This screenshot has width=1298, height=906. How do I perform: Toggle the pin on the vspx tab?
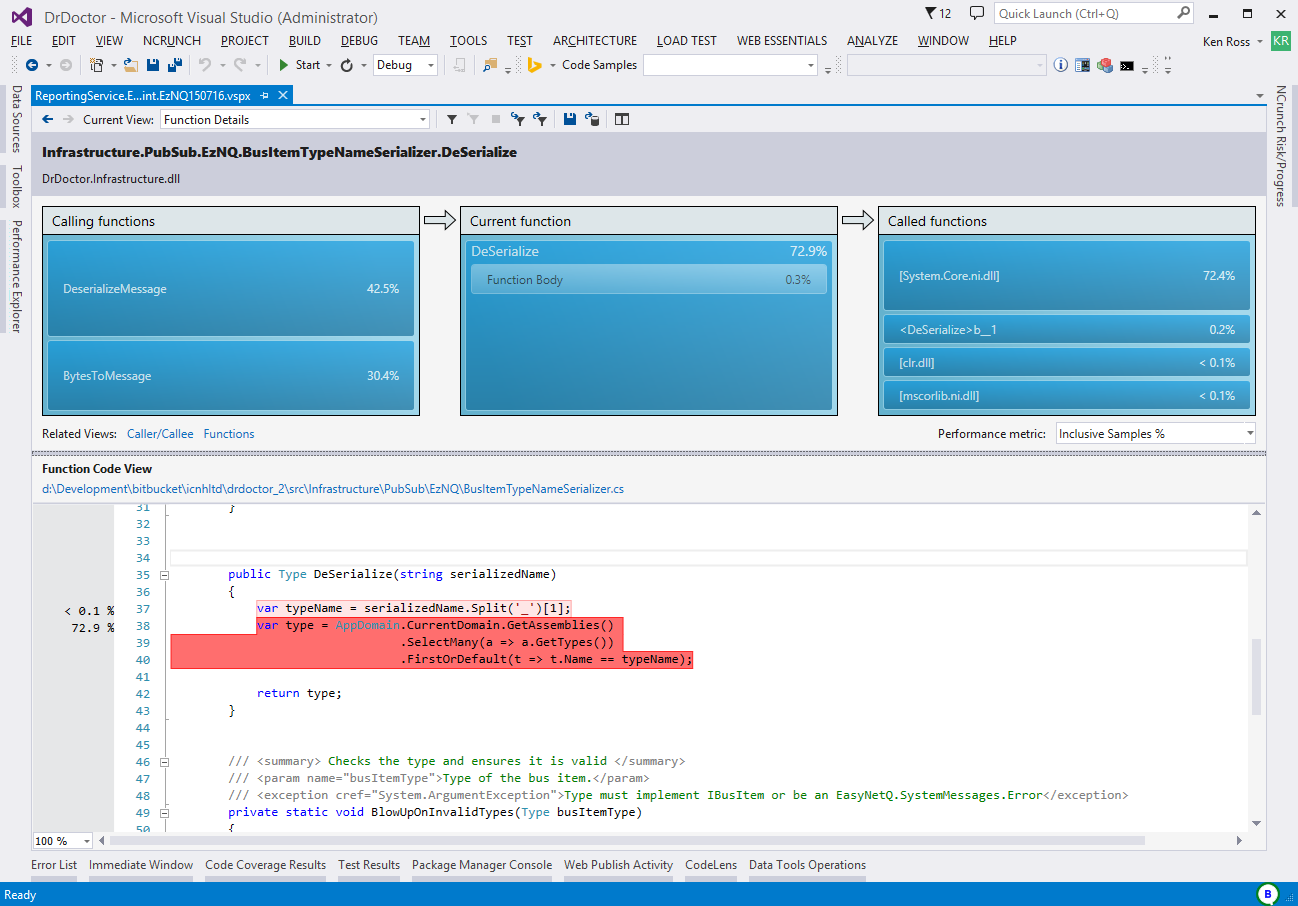(x=265, y=95)
